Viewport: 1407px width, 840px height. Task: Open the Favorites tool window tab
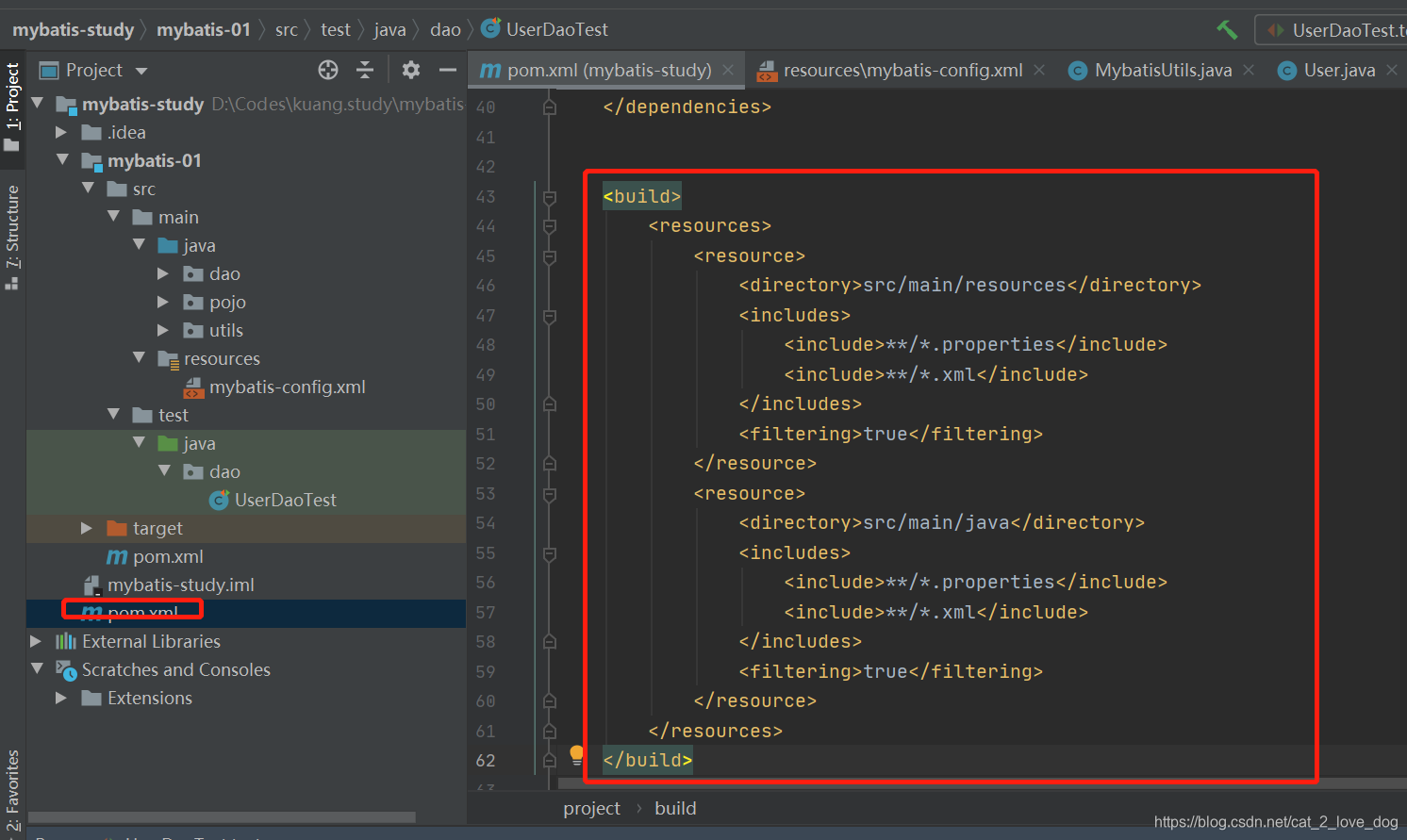[12, 790]
